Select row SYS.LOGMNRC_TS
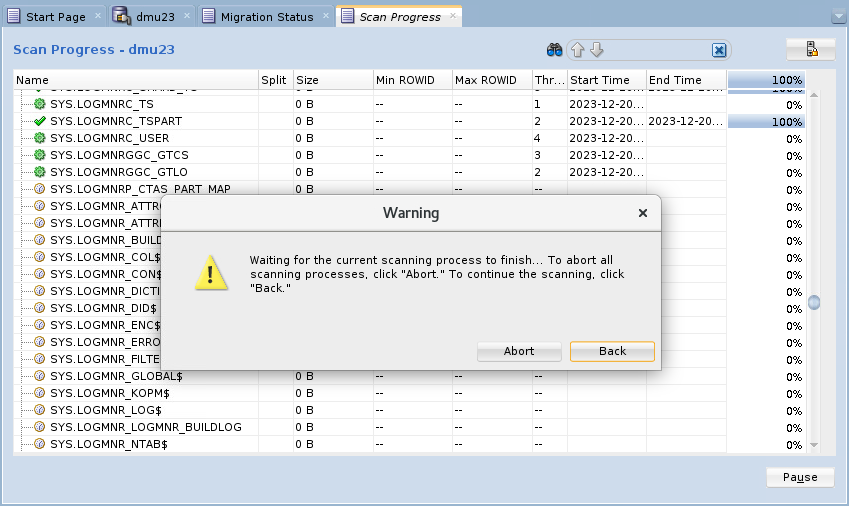Image resolution: width=849 pixels, height=506 pixels. pyautogui.click(x=409, y=104)
